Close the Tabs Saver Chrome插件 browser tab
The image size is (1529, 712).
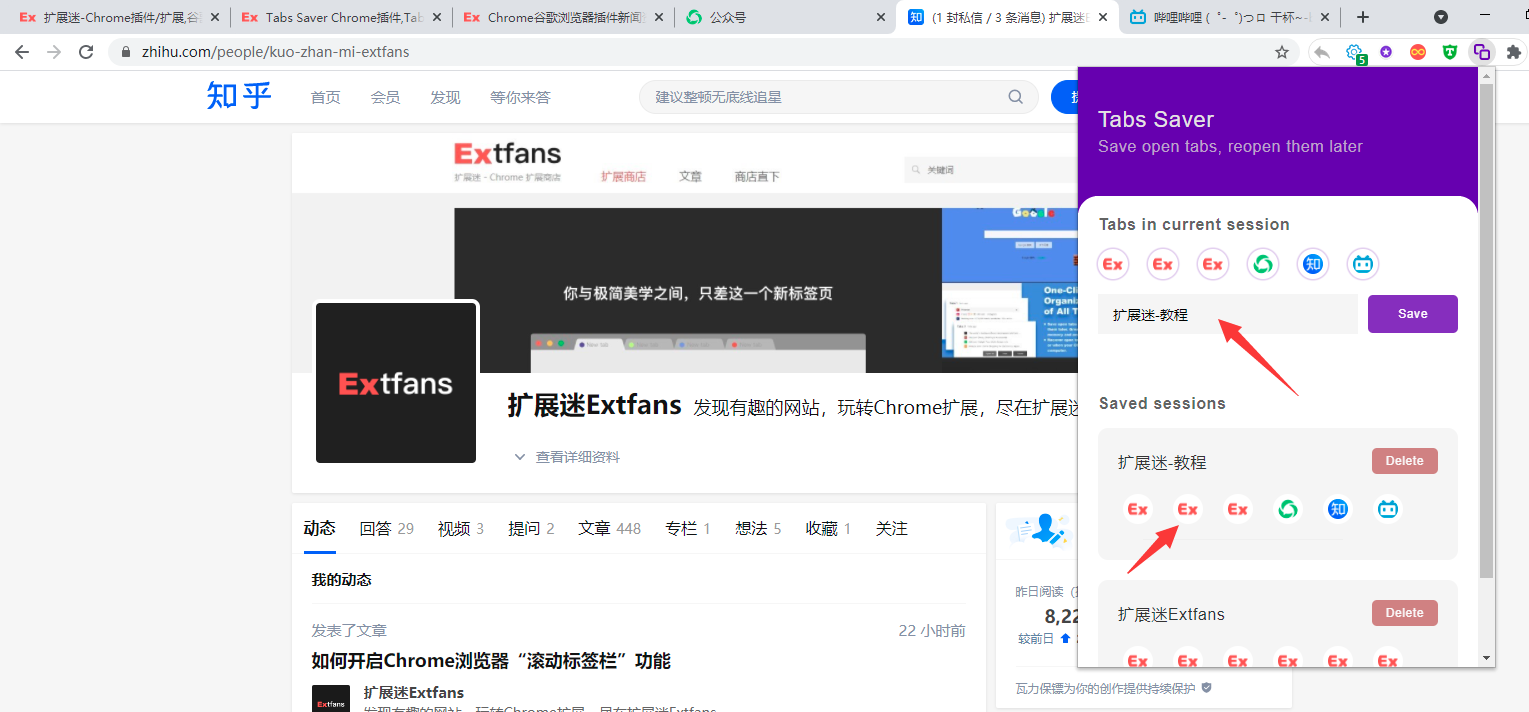coord(437,17)
